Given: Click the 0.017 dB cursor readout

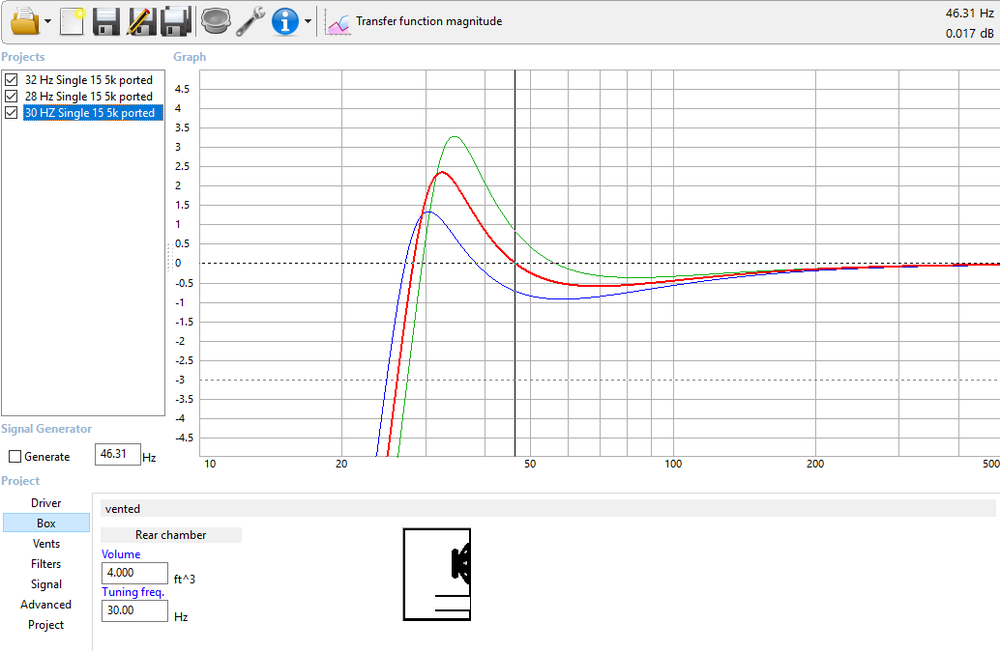Looking at the screenshot, I should (x=969, y=33).
